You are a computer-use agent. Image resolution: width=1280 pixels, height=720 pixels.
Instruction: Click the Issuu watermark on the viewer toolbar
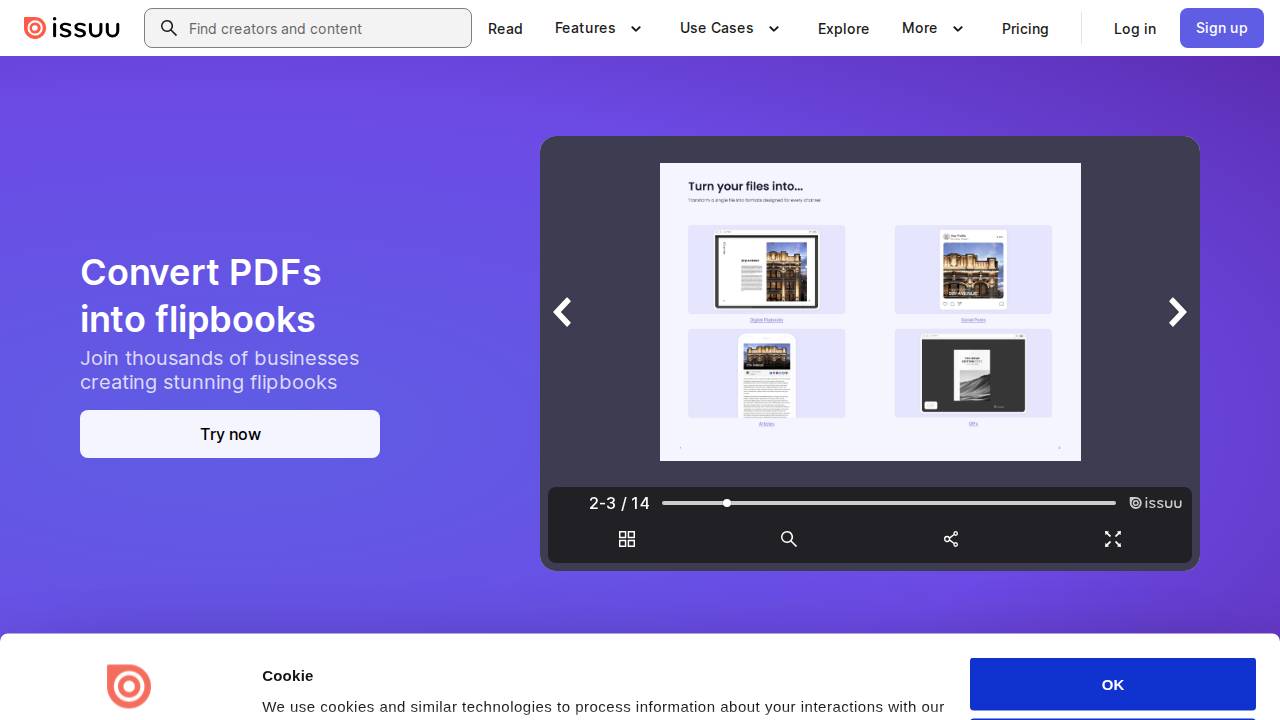coord(1156,503)
